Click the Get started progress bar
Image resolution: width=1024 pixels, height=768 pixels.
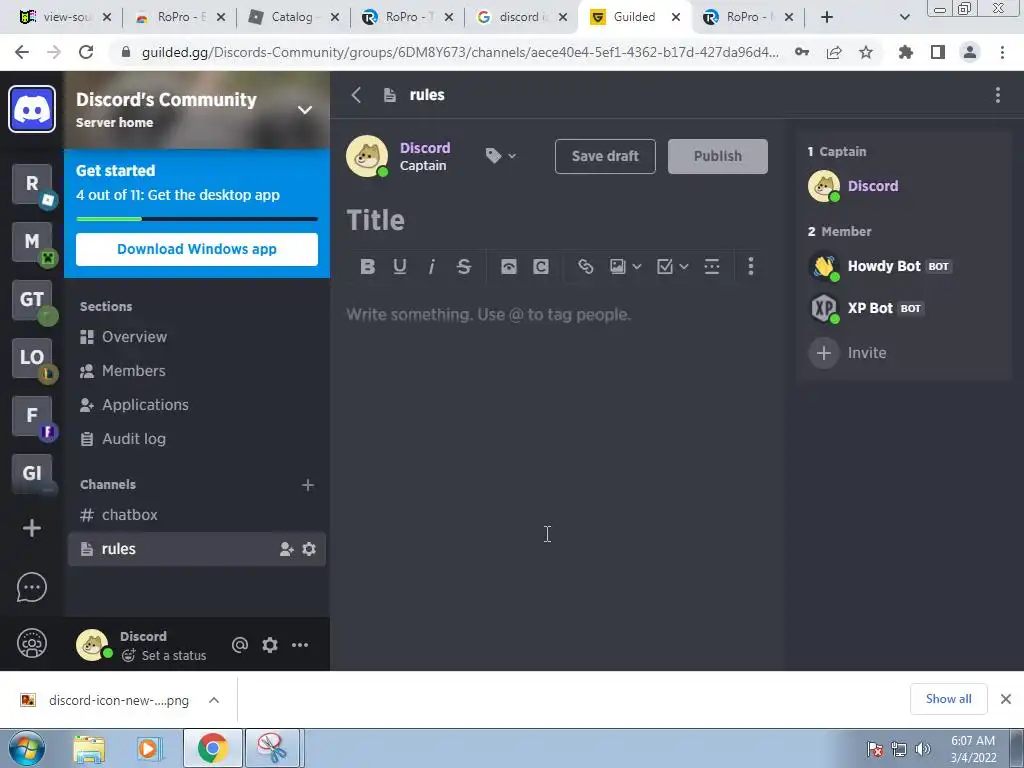197,219
